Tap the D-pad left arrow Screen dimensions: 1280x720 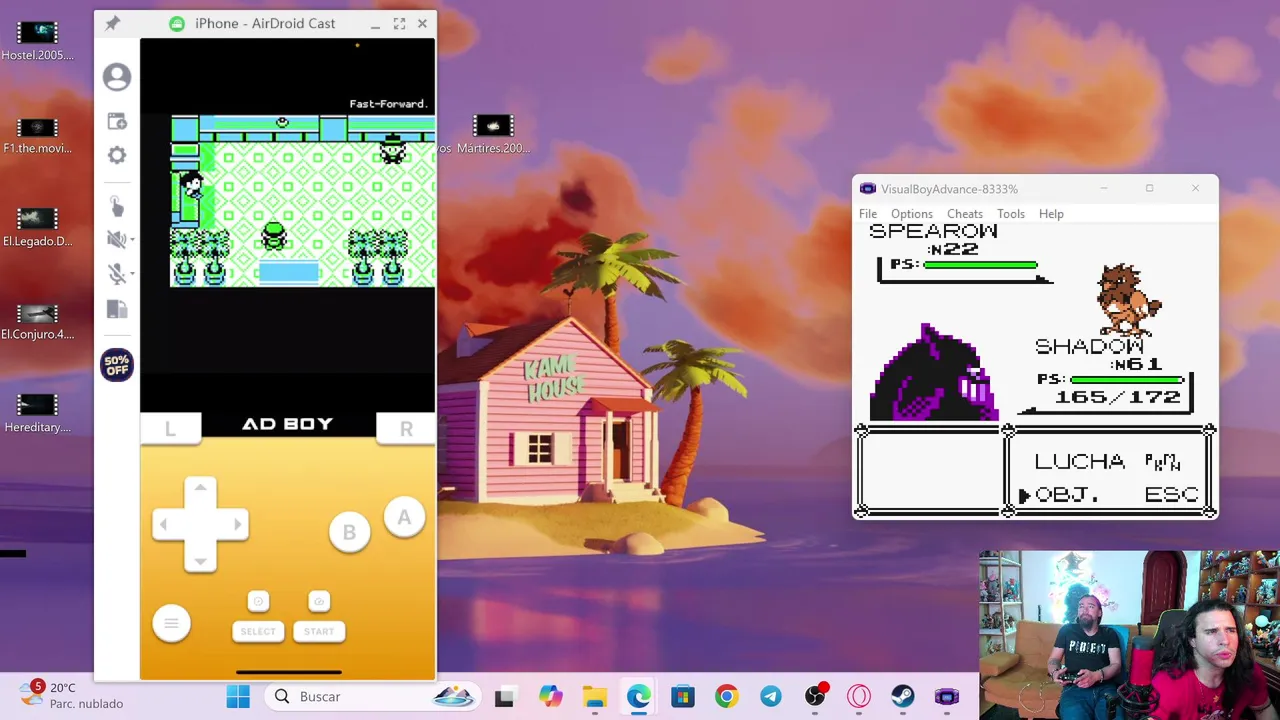point(164,524)
